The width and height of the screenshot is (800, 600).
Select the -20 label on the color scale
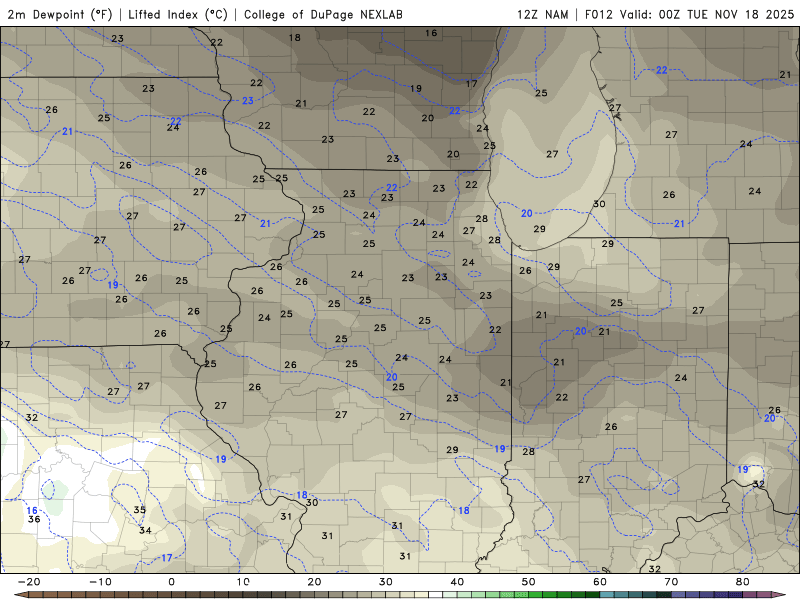point(29,582)
